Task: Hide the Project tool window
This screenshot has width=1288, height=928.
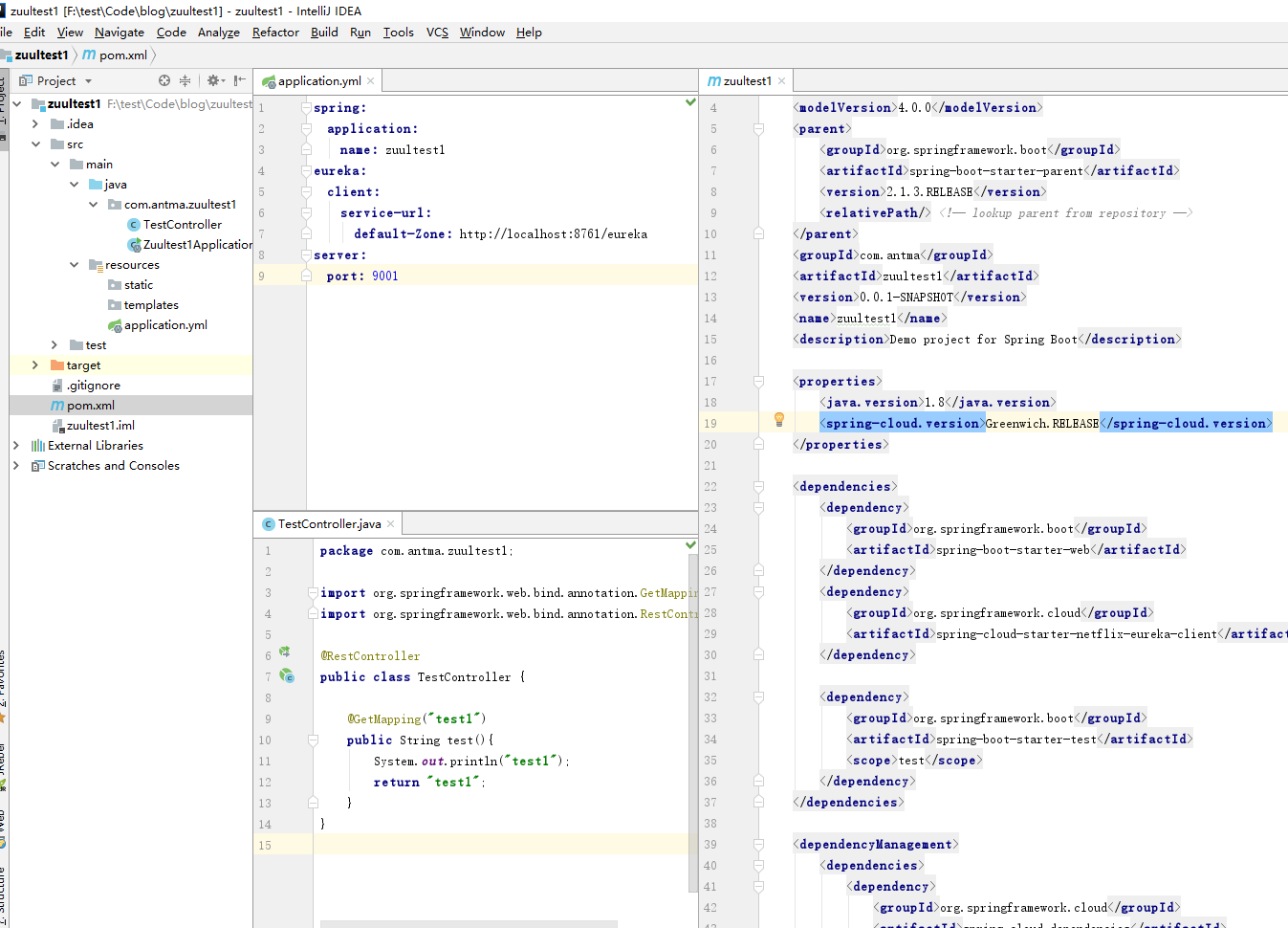Action: tap(239, 81)
